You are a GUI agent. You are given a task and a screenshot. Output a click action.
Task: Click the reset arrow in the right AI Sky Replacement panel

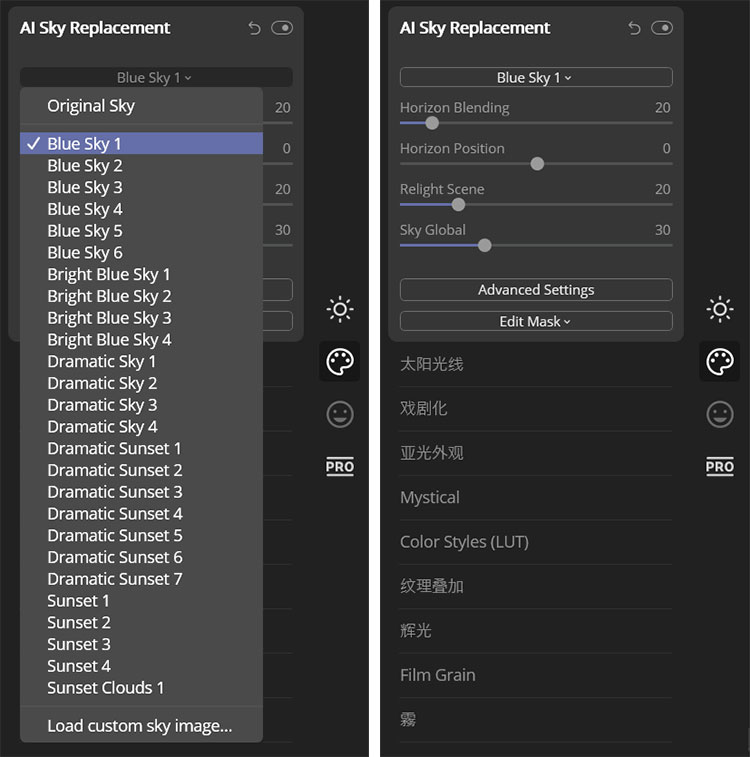pos(634,28)
